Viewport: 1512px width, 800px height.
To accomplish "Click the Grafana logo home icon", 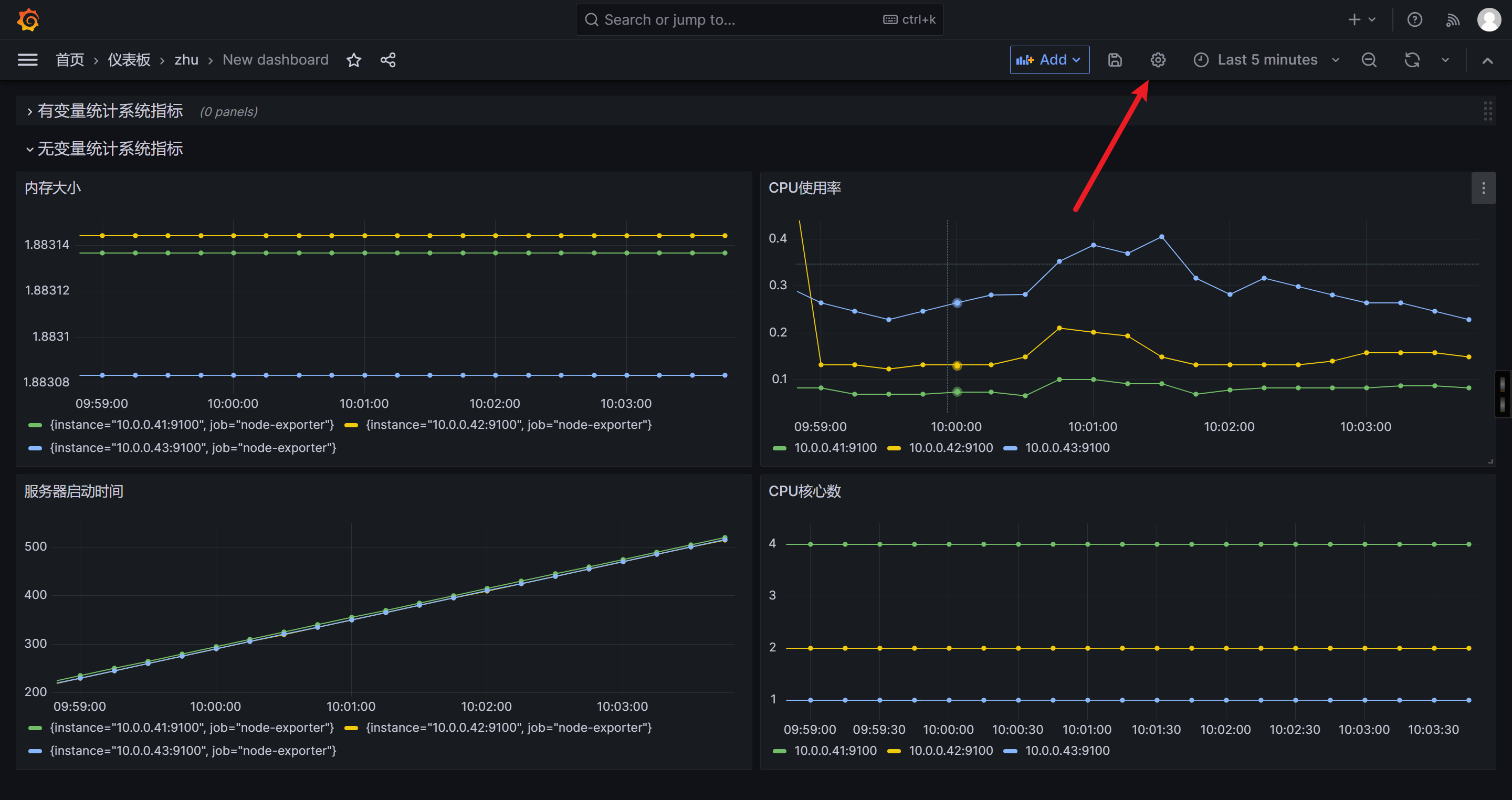I will (x=28, y=20).
